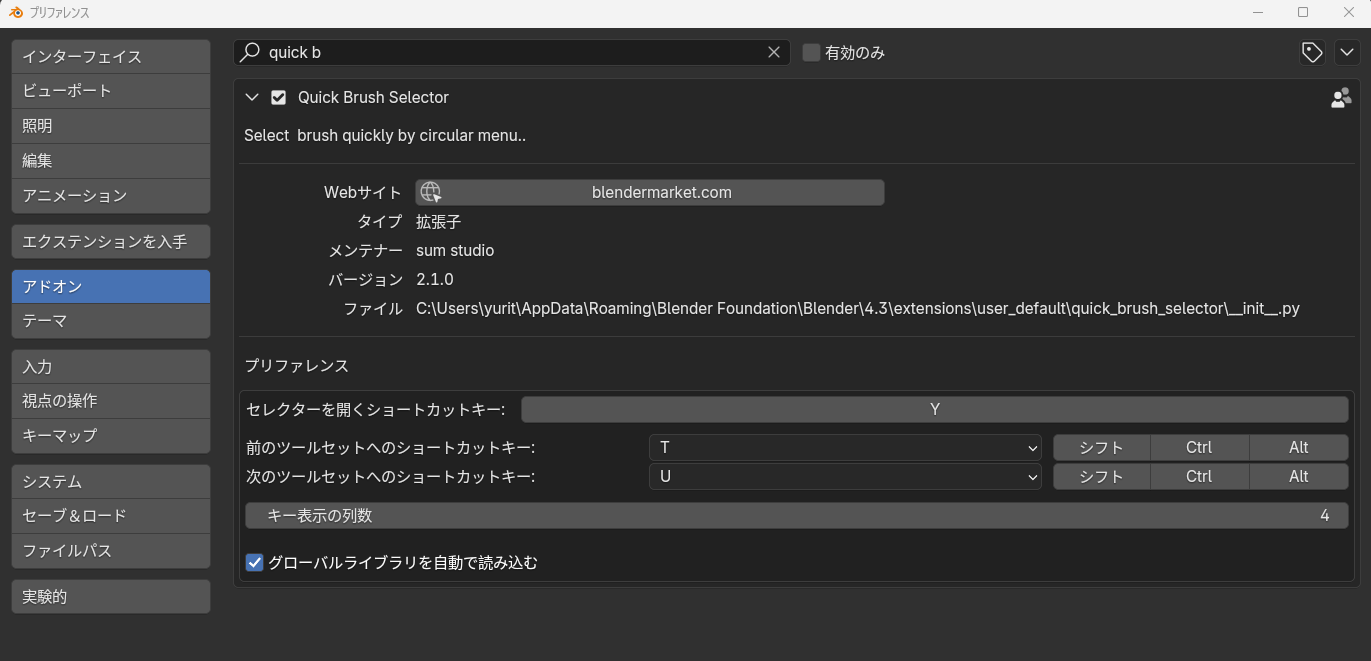Toggle Alt for next toolset shortcut
The image size is (1371, 661).
coord(1298,476)
